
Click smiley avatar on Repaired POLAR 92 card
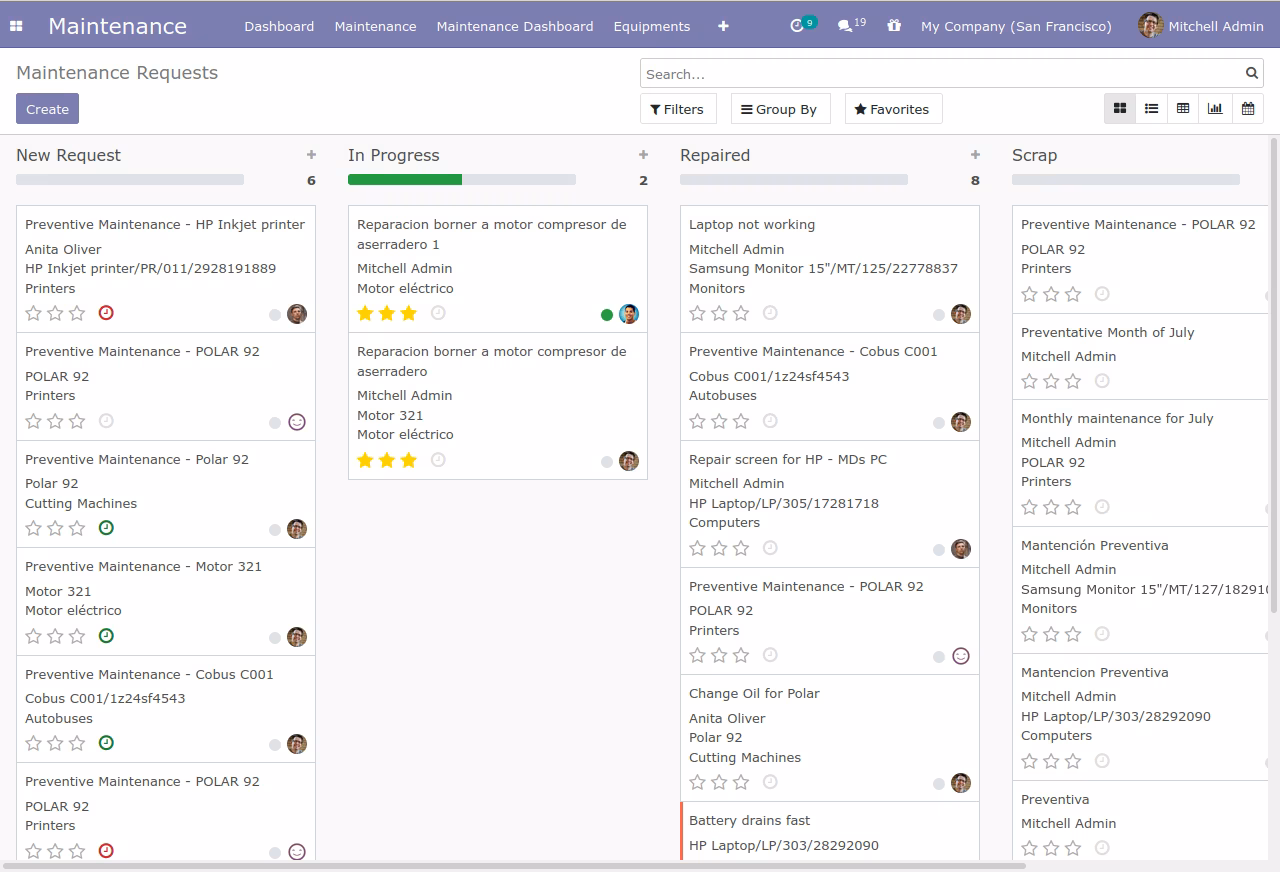click(x=961, y=656)
